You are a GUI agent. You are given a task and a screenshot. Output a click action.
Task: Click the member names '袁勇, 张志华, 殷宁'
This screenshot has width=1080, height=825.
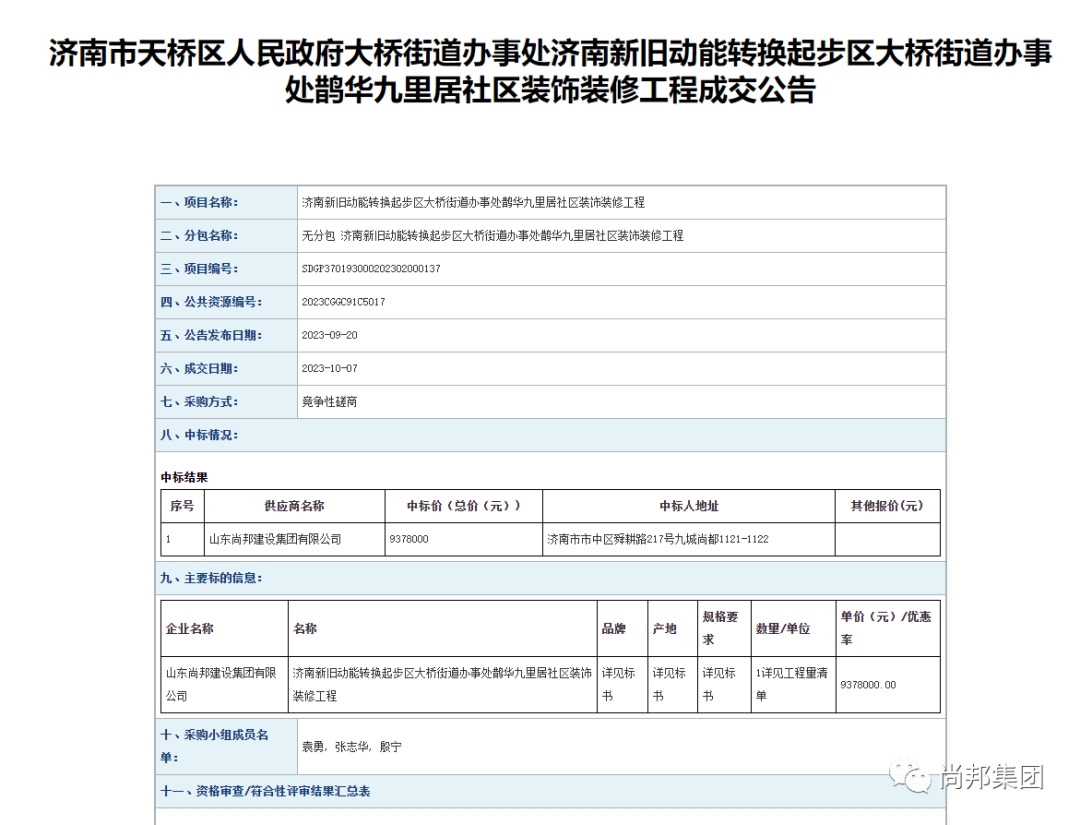pos(351,746)
